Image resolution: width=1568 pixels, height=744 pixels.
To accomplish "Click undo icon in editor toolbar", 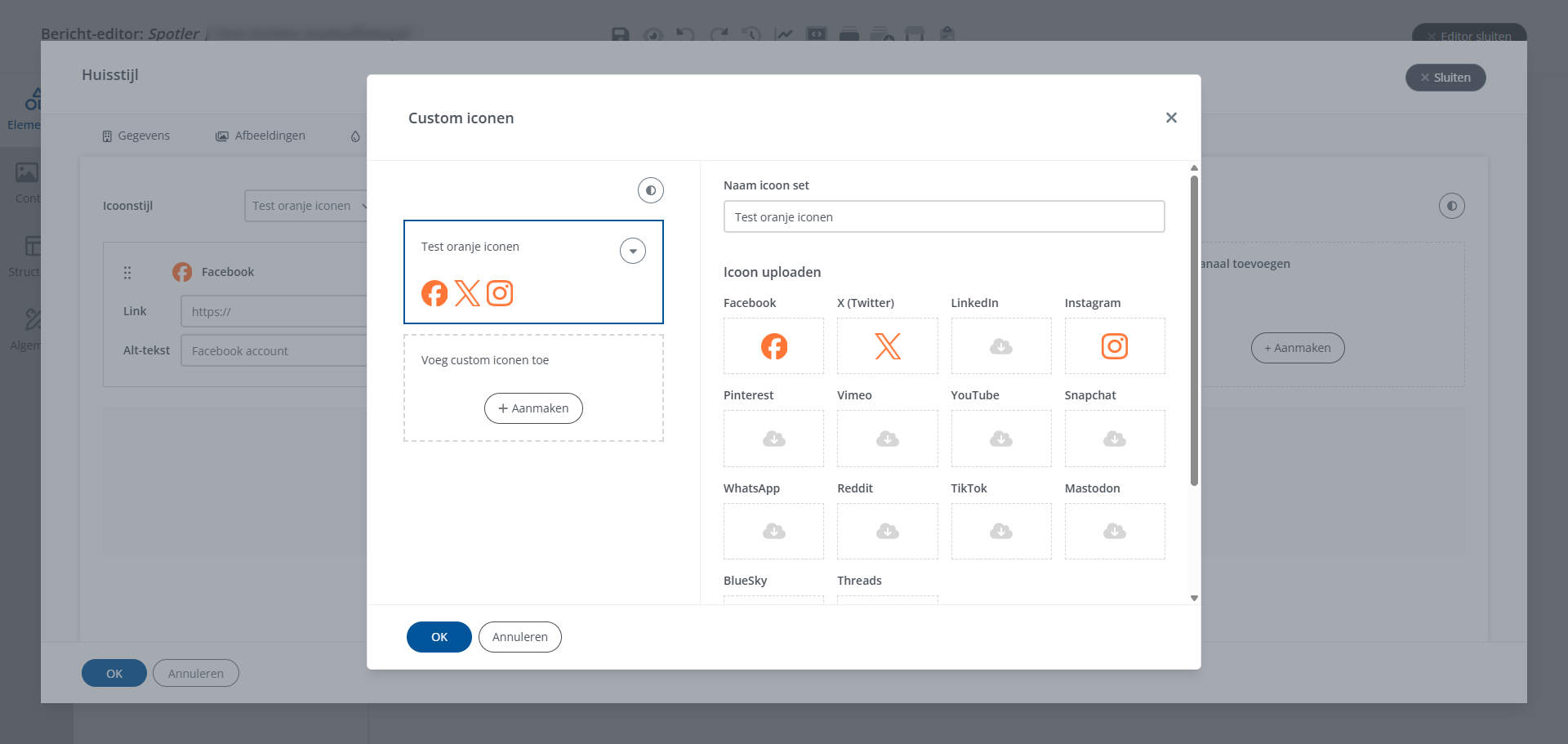I will [686, 34].
